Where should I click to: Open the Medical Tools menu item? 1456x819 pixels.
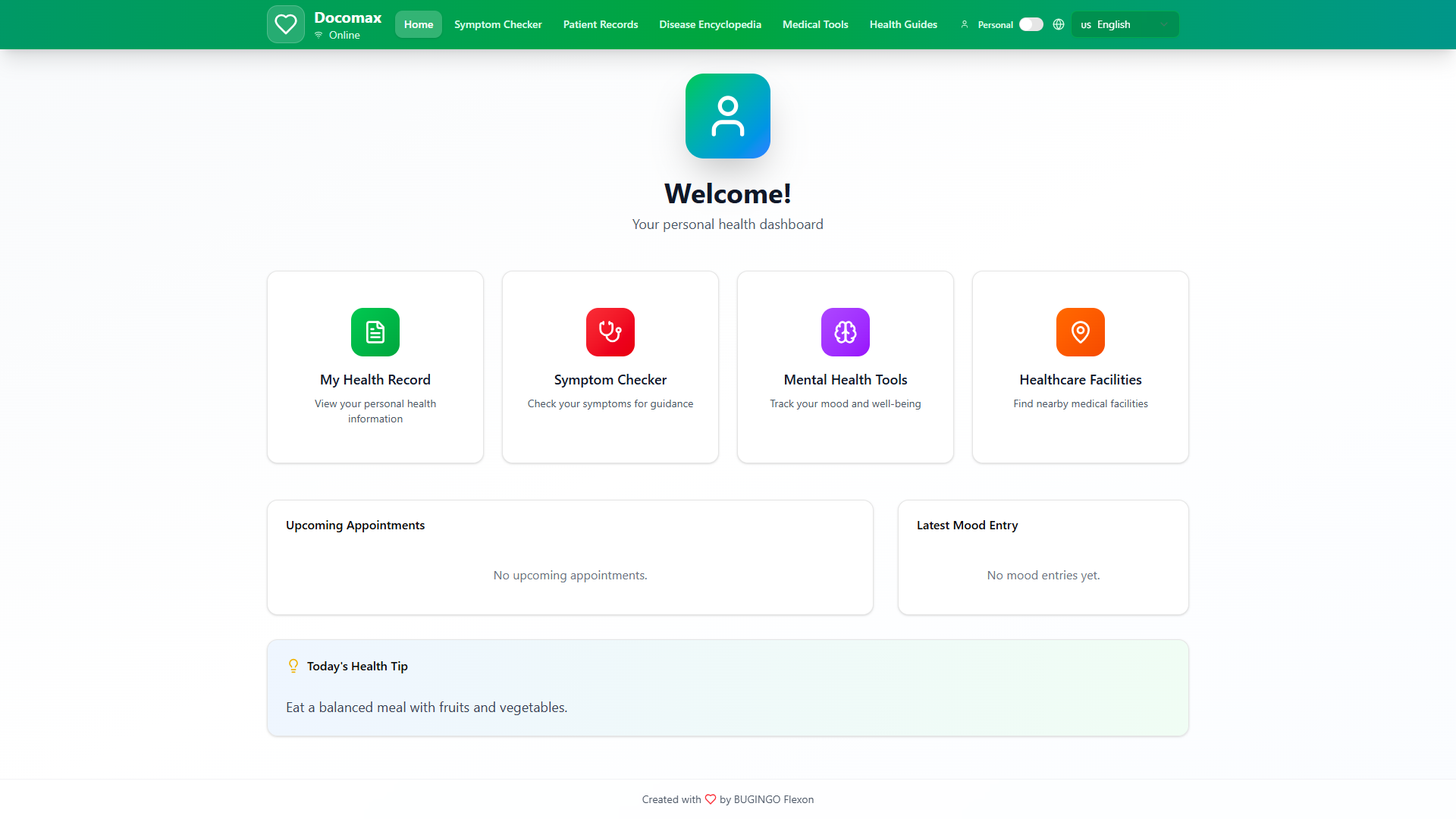pyautogui.click(x=815, y=24)
